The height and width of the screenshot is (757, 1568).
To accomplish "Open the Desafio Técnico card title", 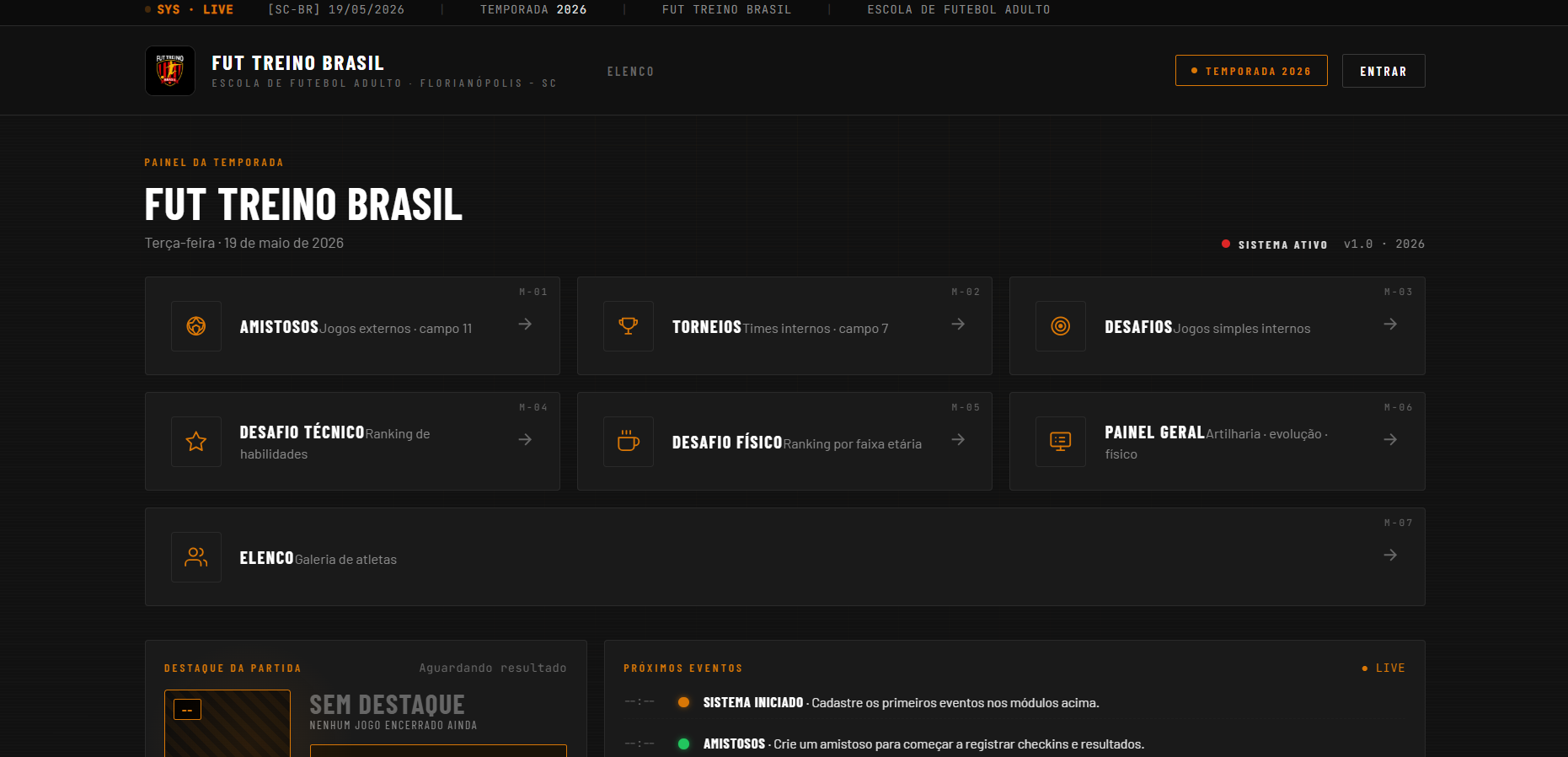I will coord(302,432).
